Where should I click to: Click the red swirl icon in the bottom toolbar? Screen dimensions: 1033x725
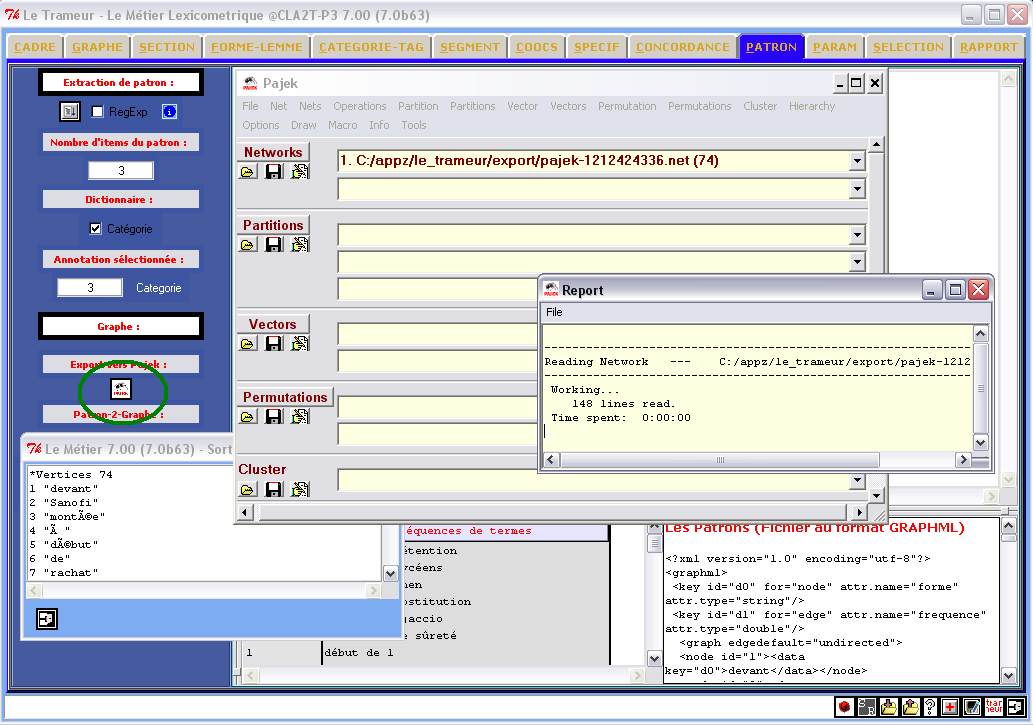click(845, 707)
